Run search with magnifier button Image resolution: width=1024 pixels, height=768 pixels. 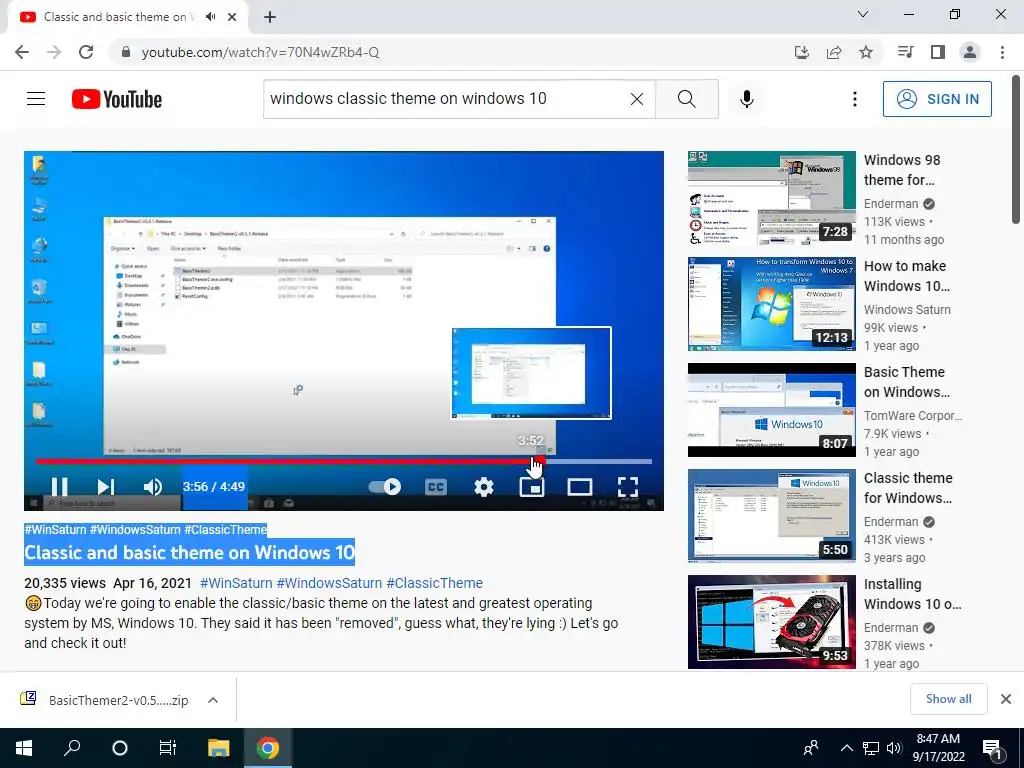(686, 99)
